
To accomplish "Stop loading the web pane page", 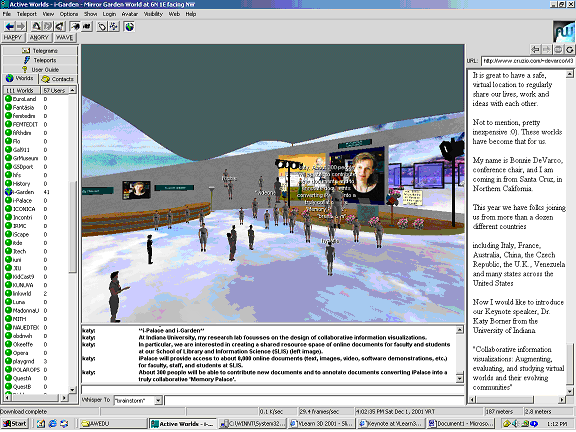I will pos(558,50).
